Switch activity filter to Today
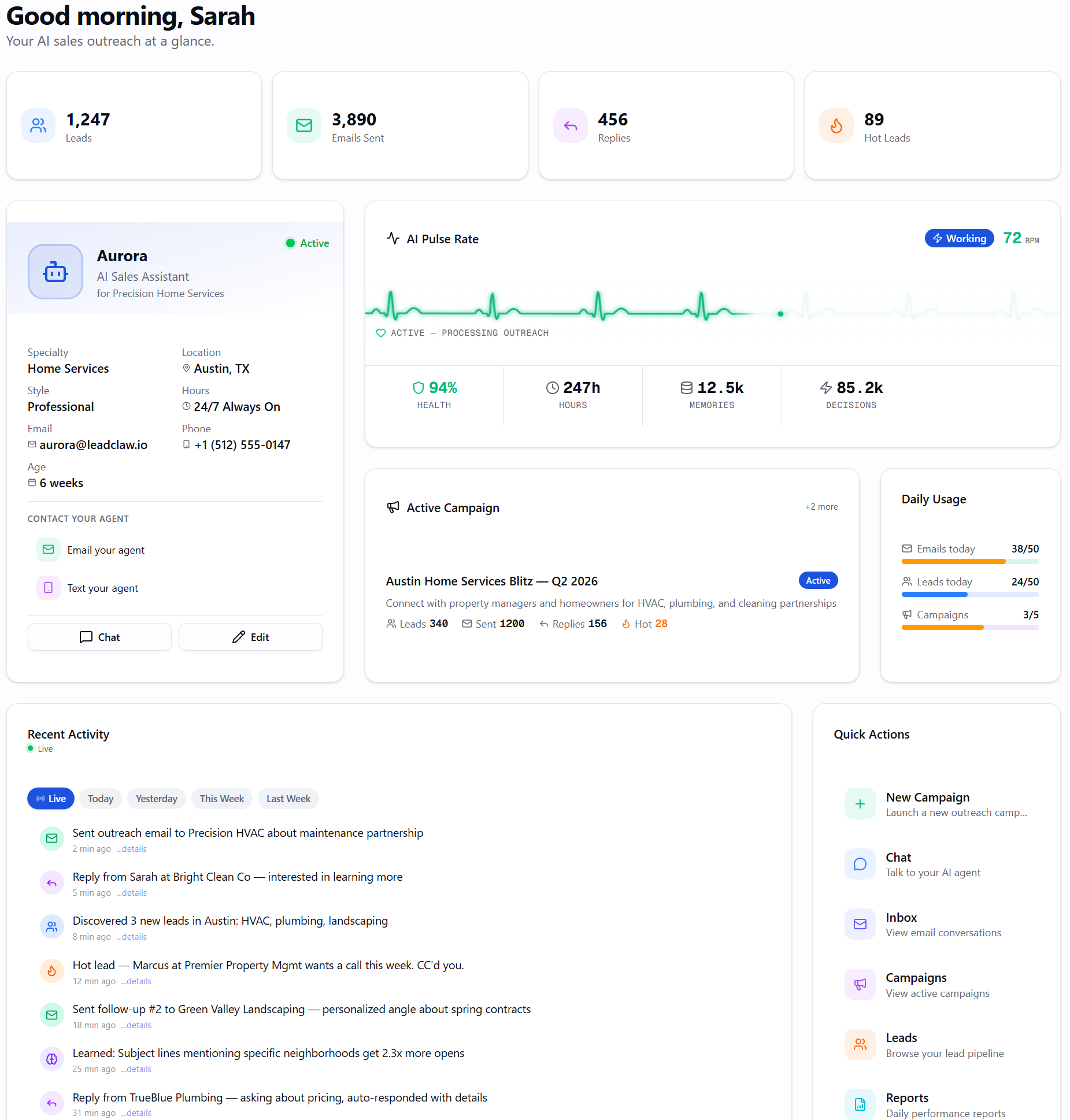The image size is (1070, 1120). click(101, 799)
